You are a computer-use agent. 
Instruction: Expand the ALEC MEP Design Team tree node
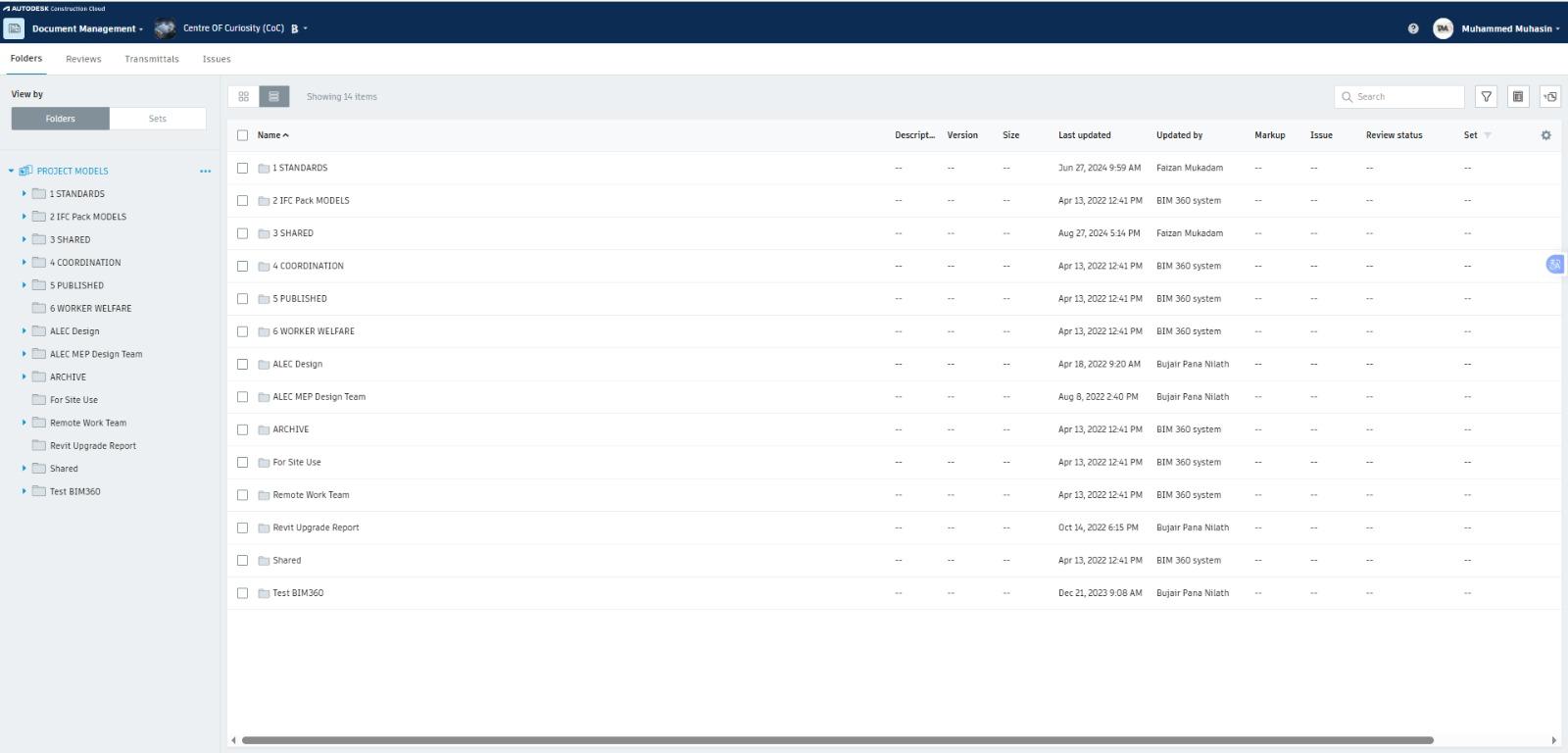[24, 354]
